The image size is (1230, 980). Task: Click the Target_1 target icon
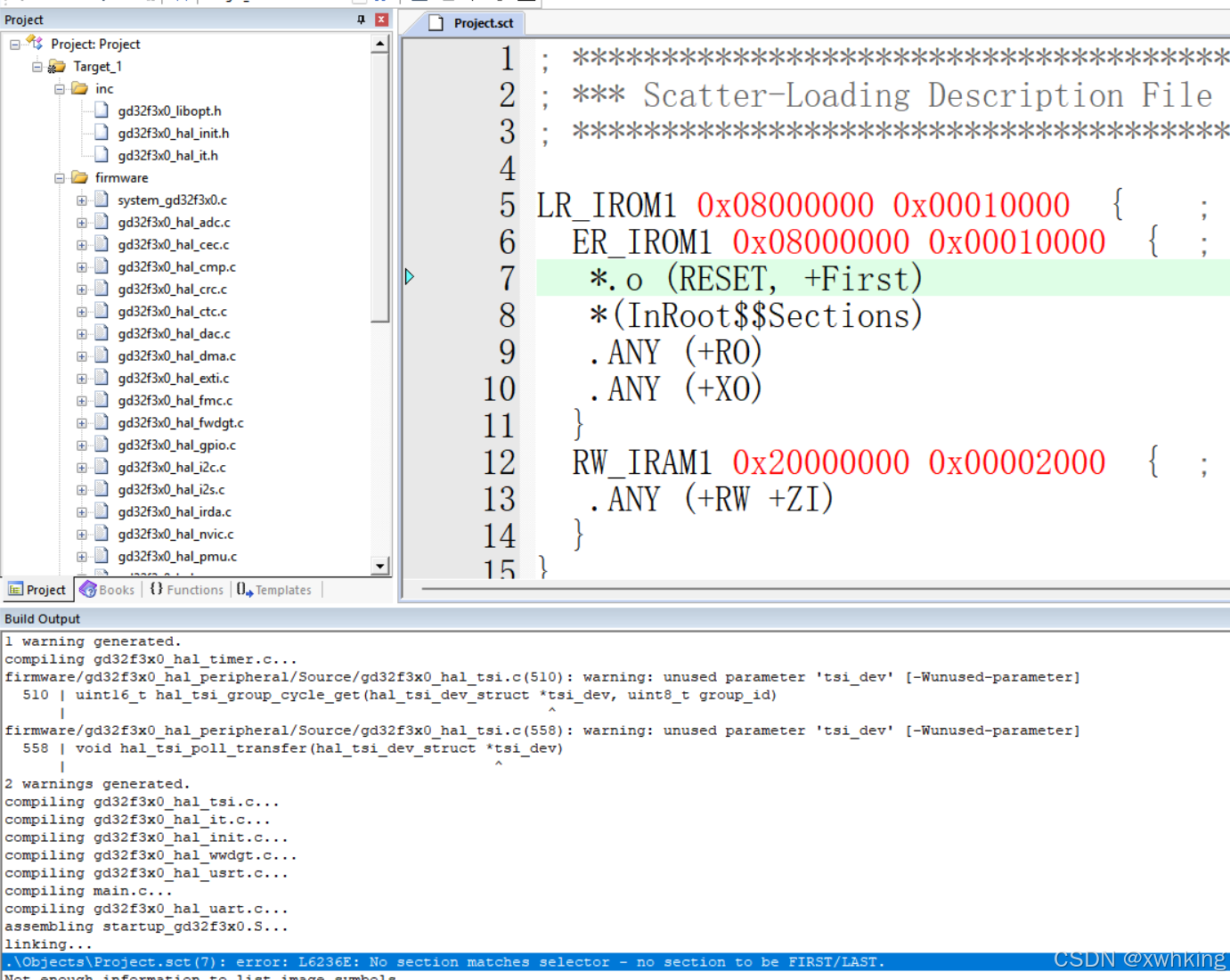[57, 66]
